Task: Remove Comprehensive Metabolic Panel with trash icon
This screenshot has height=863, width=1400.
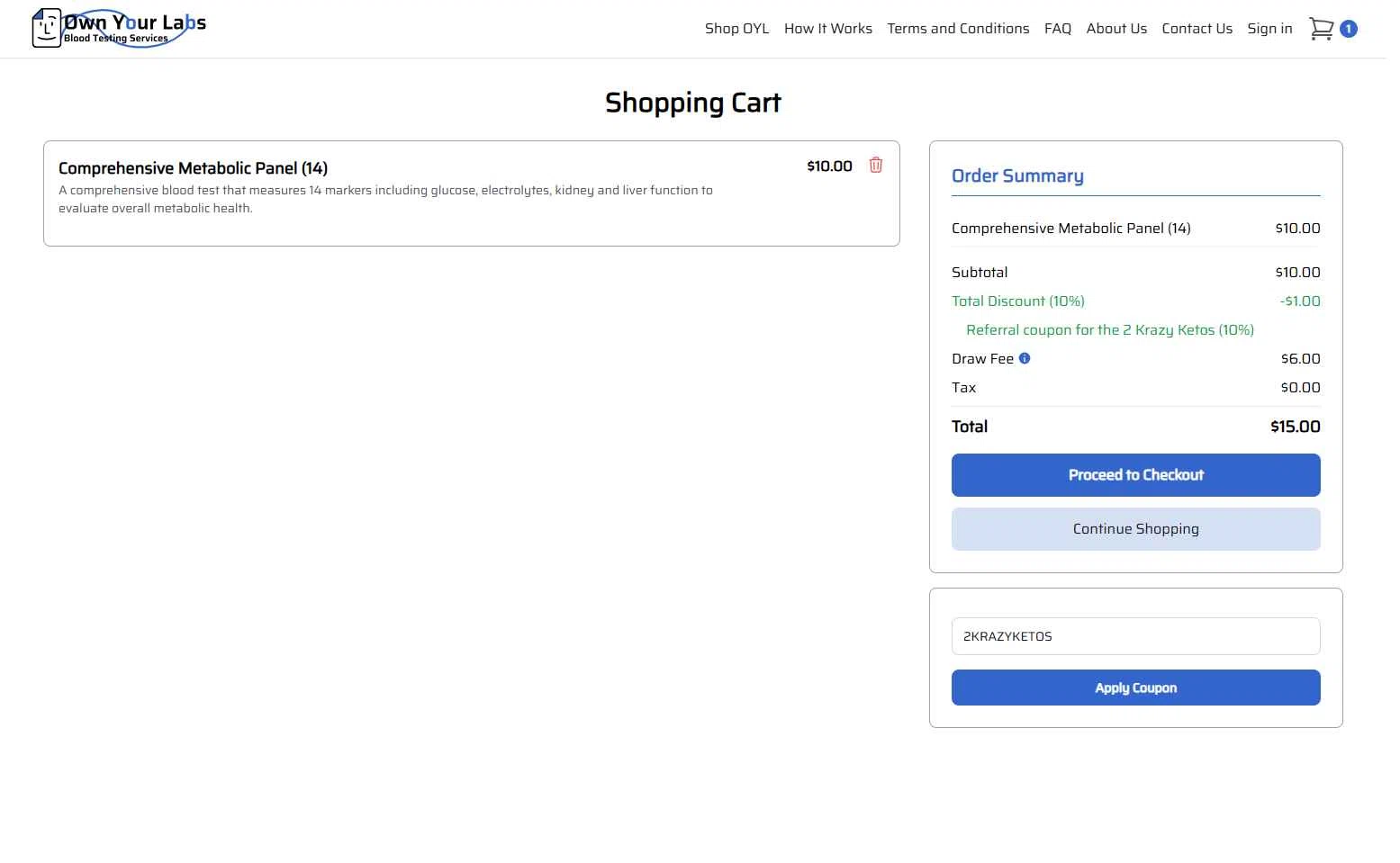Action: (875, 165)
